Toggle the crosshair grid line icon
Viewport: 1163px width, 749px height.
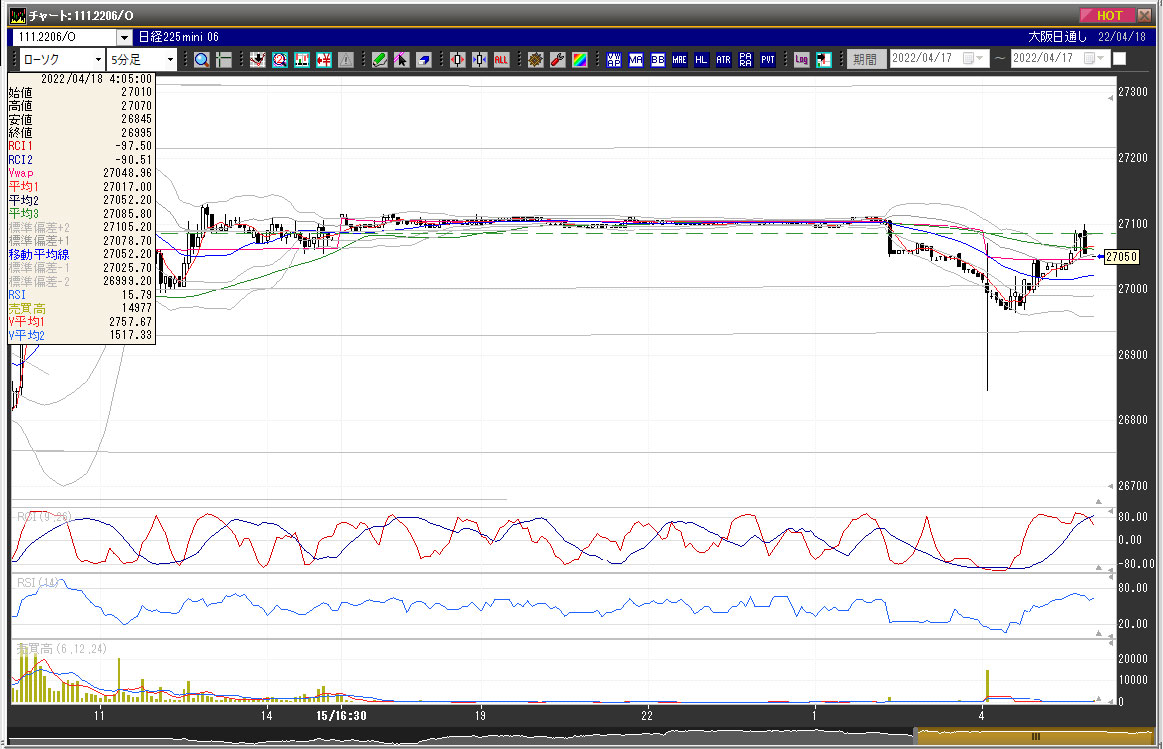point(223,60)
